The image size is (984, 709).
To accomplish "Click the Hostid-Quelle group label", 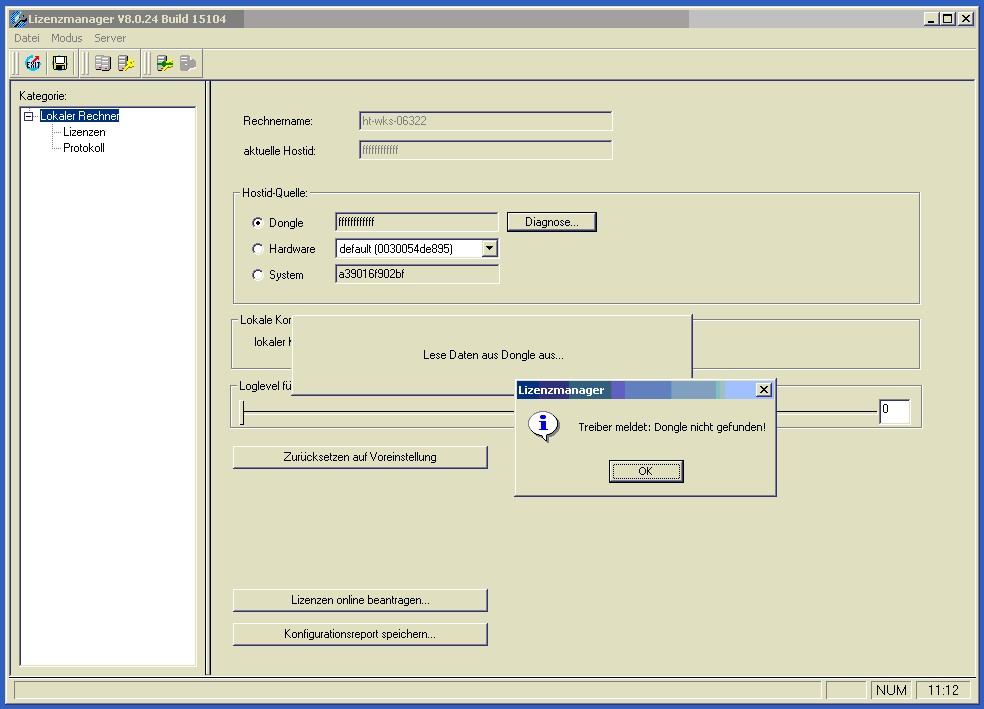I will pyautogui.click(x=275, y=193).
